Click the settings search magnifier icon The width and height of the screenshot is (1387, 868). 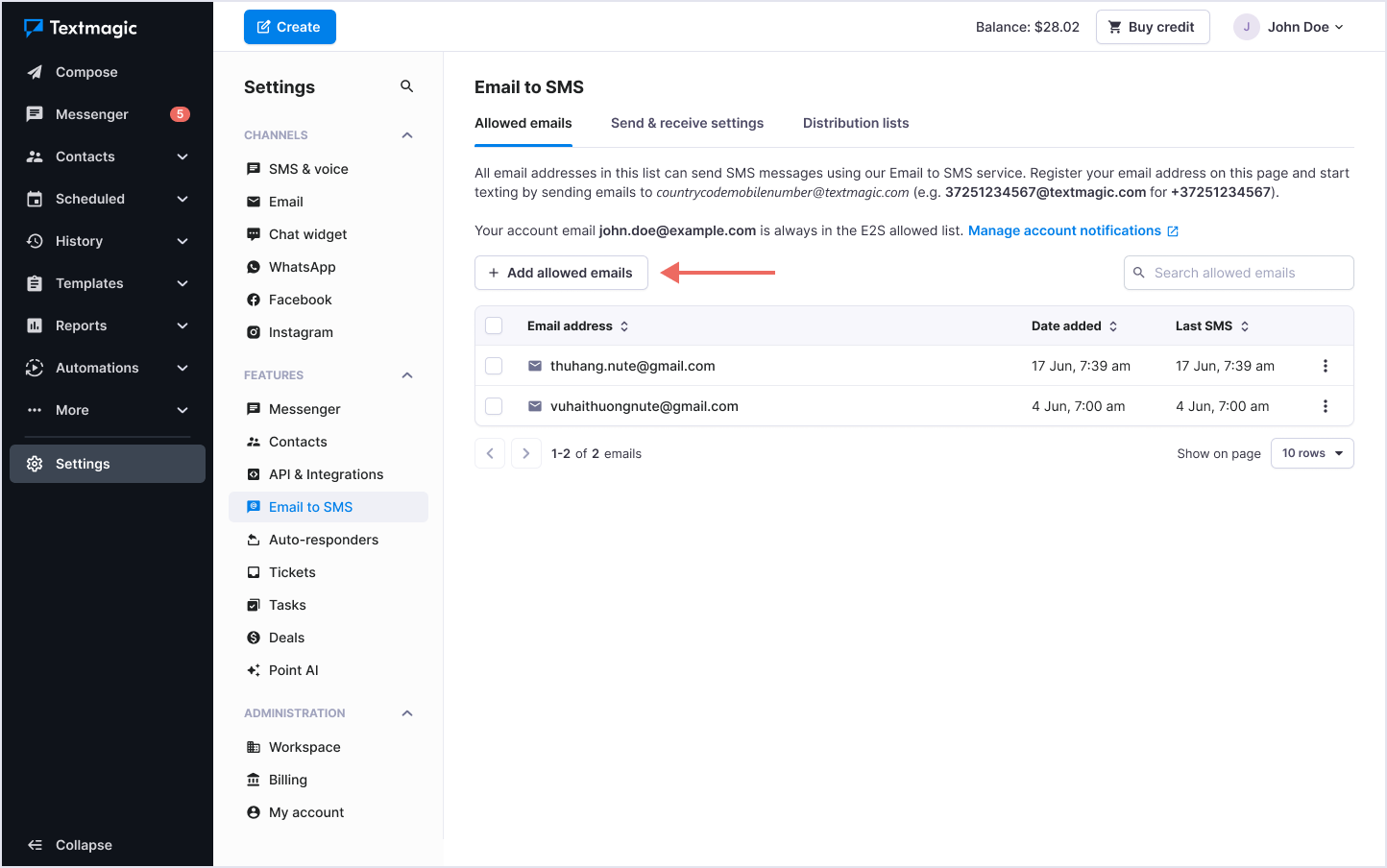[406, 86]
